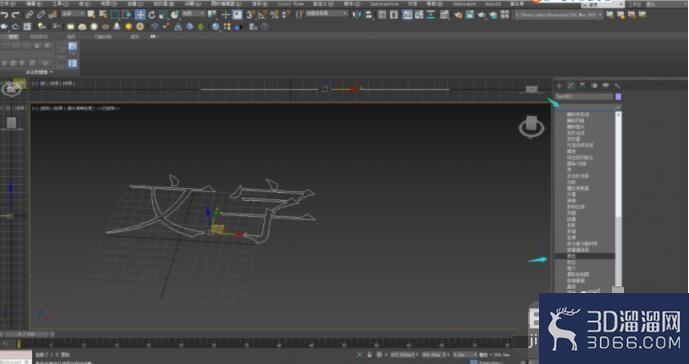Image resolution: width=689 pixels, height=364 pixels.
Task: Open the Utilities command panel tab
Action: pos(617,86)
